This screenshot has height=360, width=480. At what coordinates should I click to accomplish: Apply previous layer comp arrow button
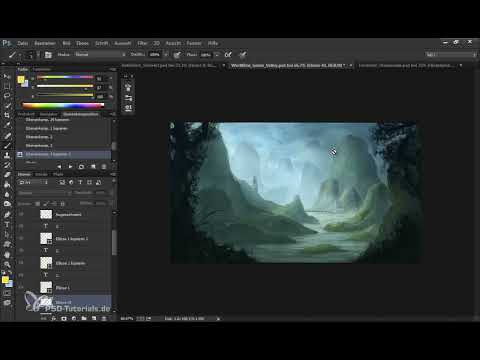[59, 166]
